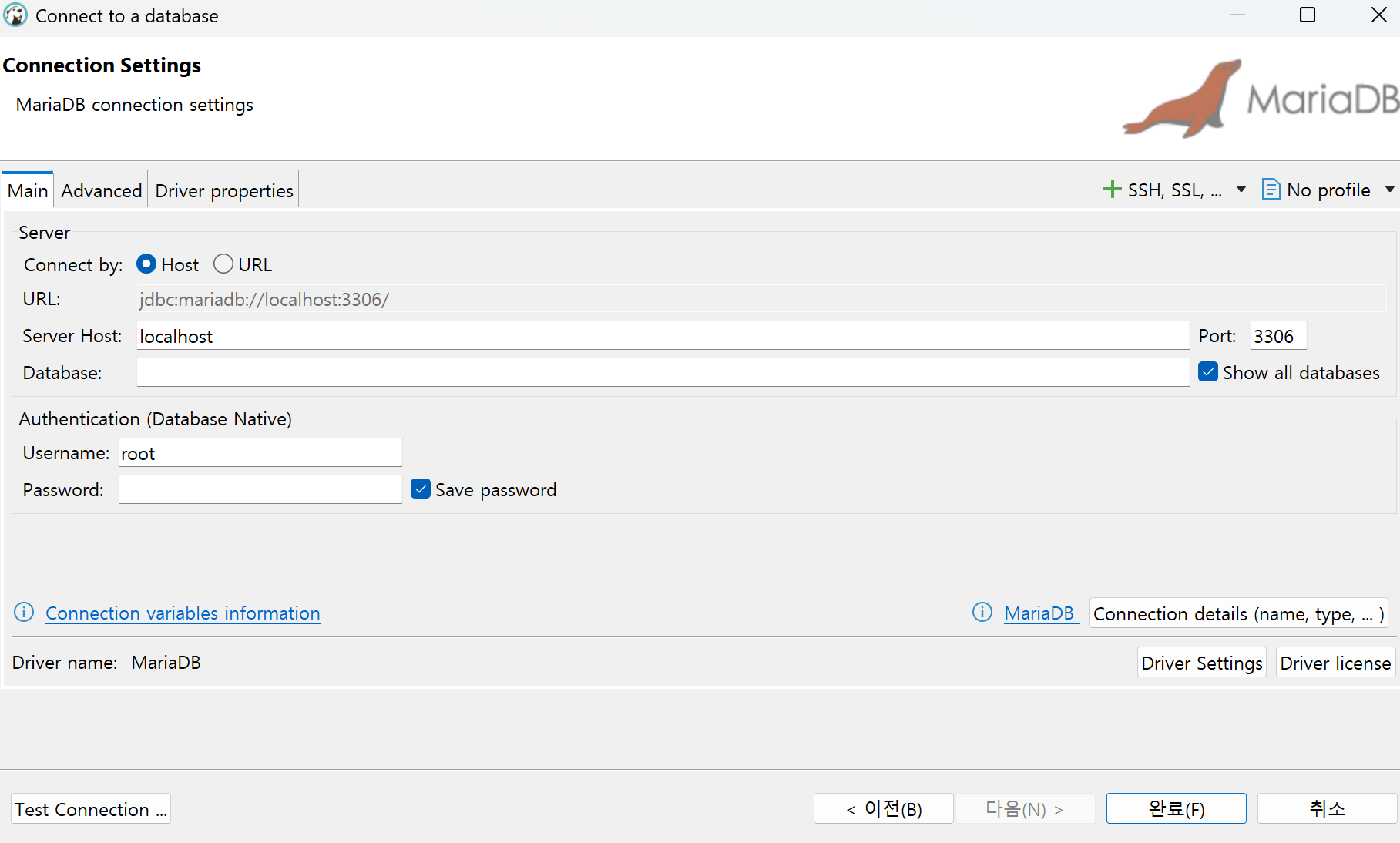Open Driver Settings
1400x843 pixels.
[1202, 663]
